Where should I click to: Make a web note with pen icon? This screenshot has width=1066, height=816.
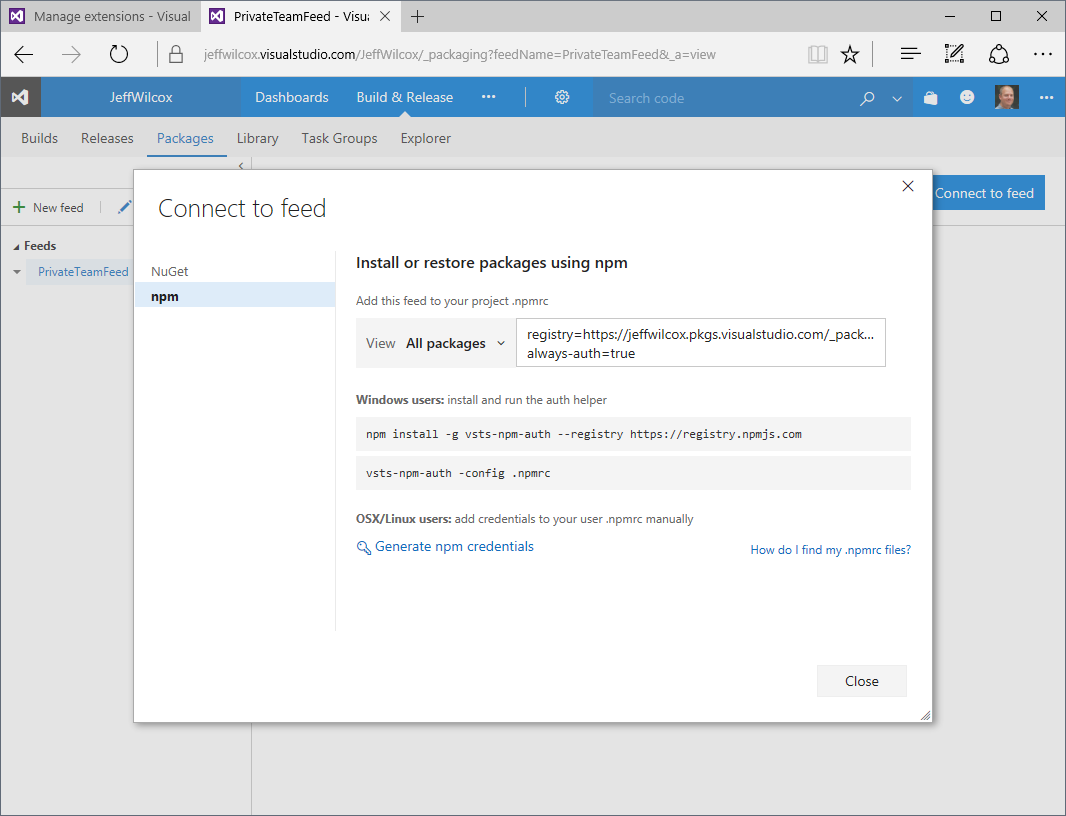pyautogui.click(x=954, y=54)
